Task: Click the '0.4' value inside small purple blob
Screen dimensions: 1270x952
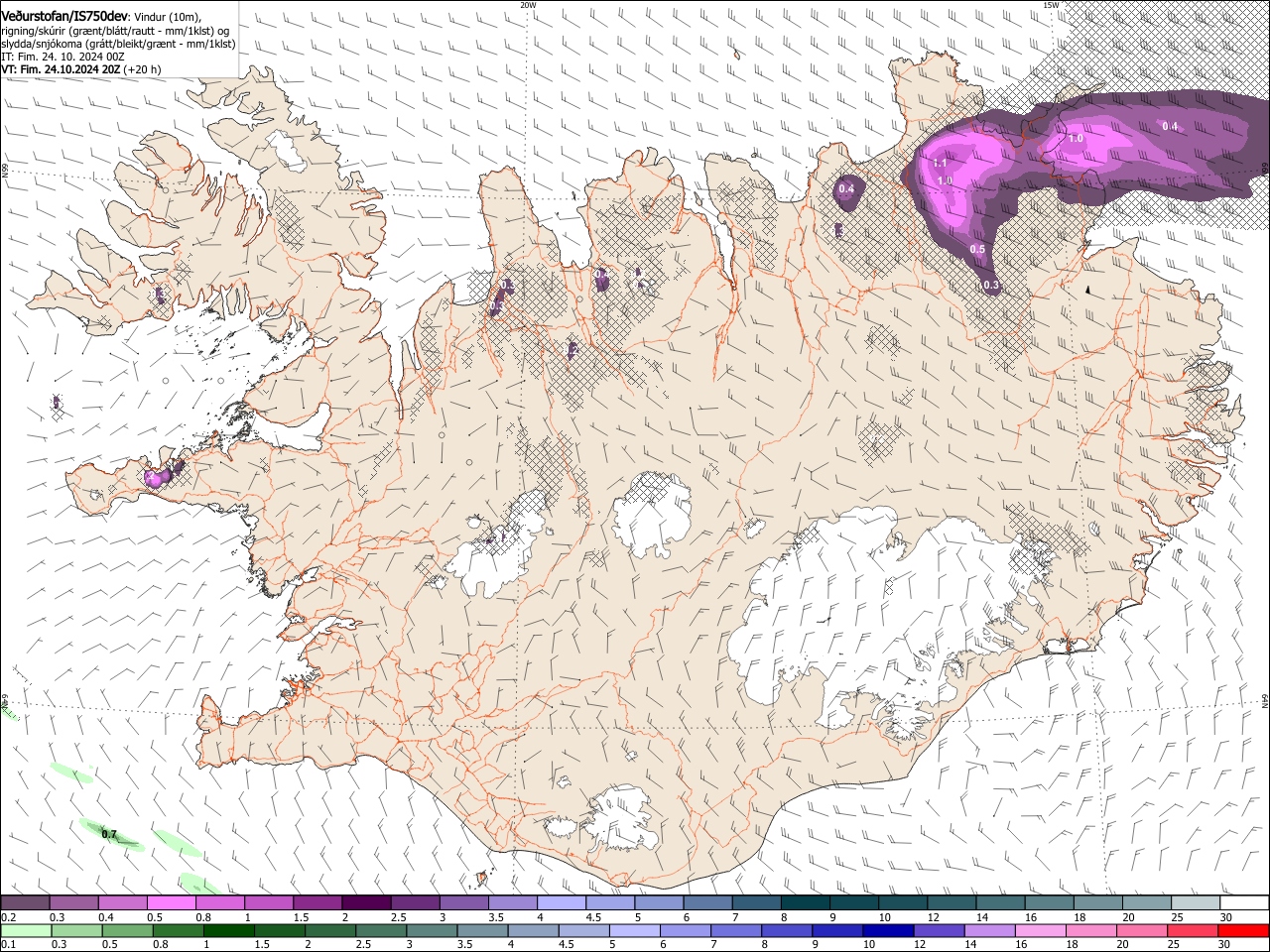Action: pos(846,188)
